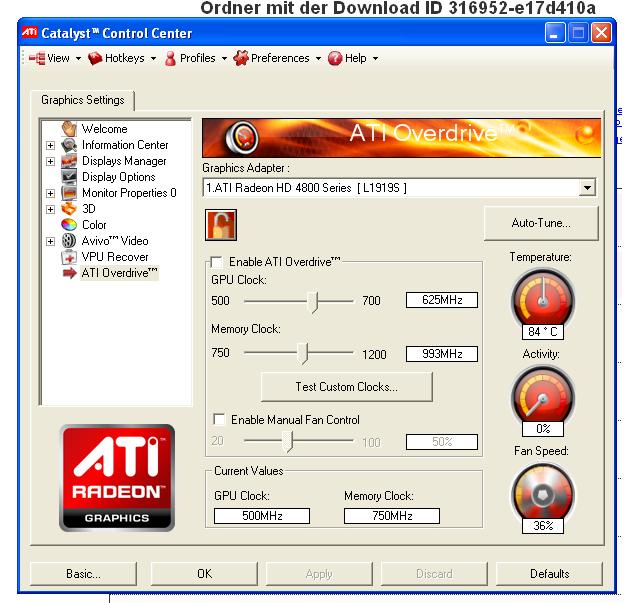640x603 pixels.
Task: Click the fan speed slider handle
Action: (x=288, y=441)
